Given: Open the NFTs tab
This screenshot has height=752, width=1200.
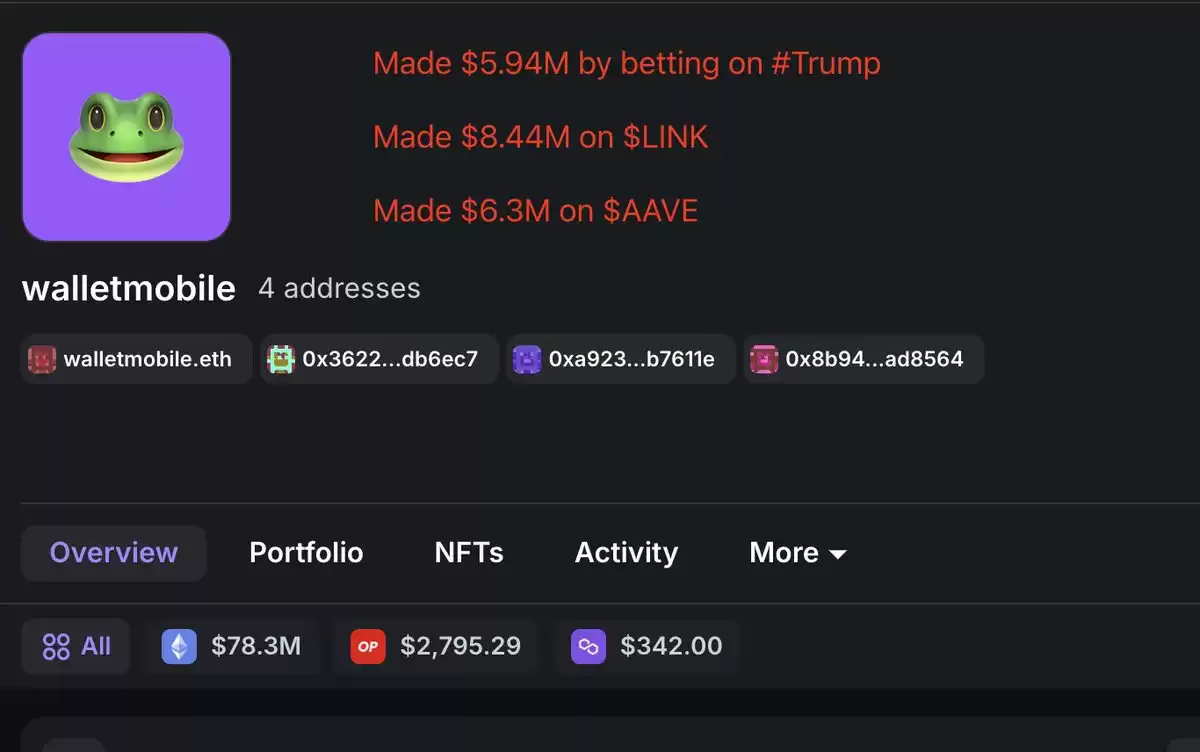Looking at the screenshot, I should (469, 553).
